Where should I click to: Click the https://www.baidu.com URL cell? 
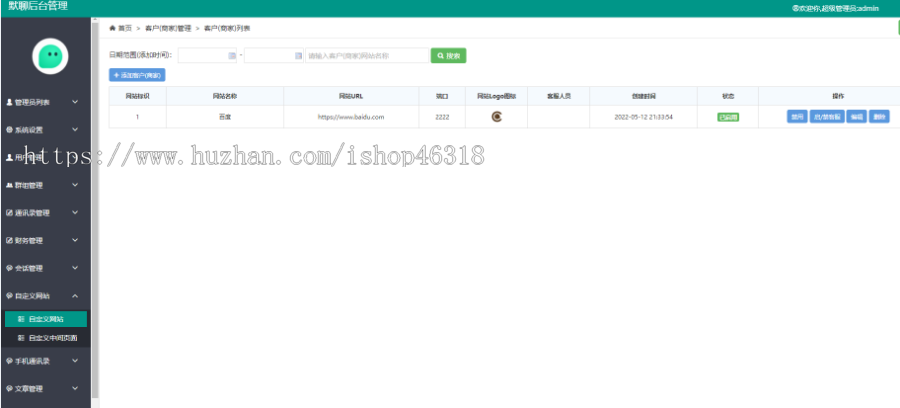[351, 117]
